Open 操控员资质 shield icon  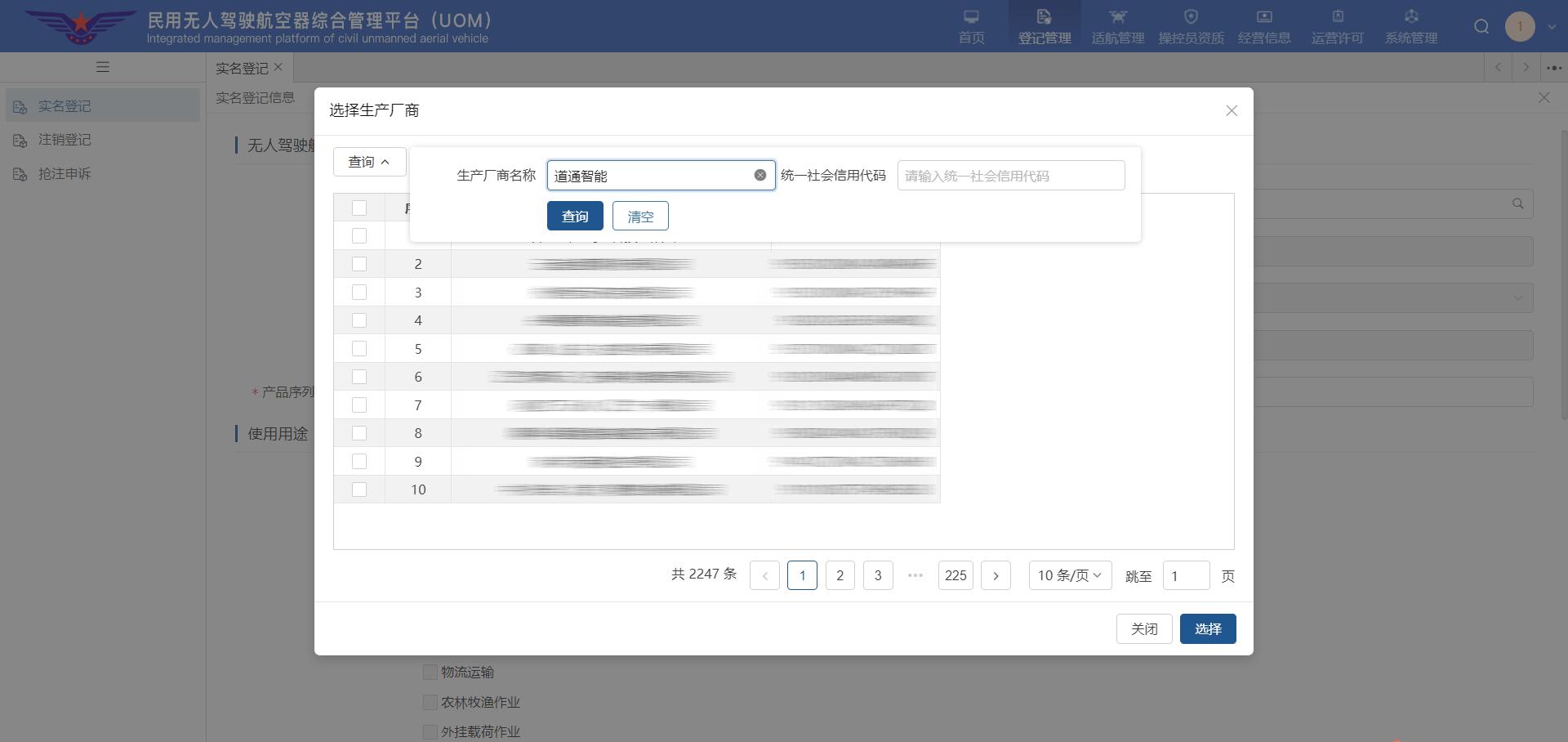1191,18
